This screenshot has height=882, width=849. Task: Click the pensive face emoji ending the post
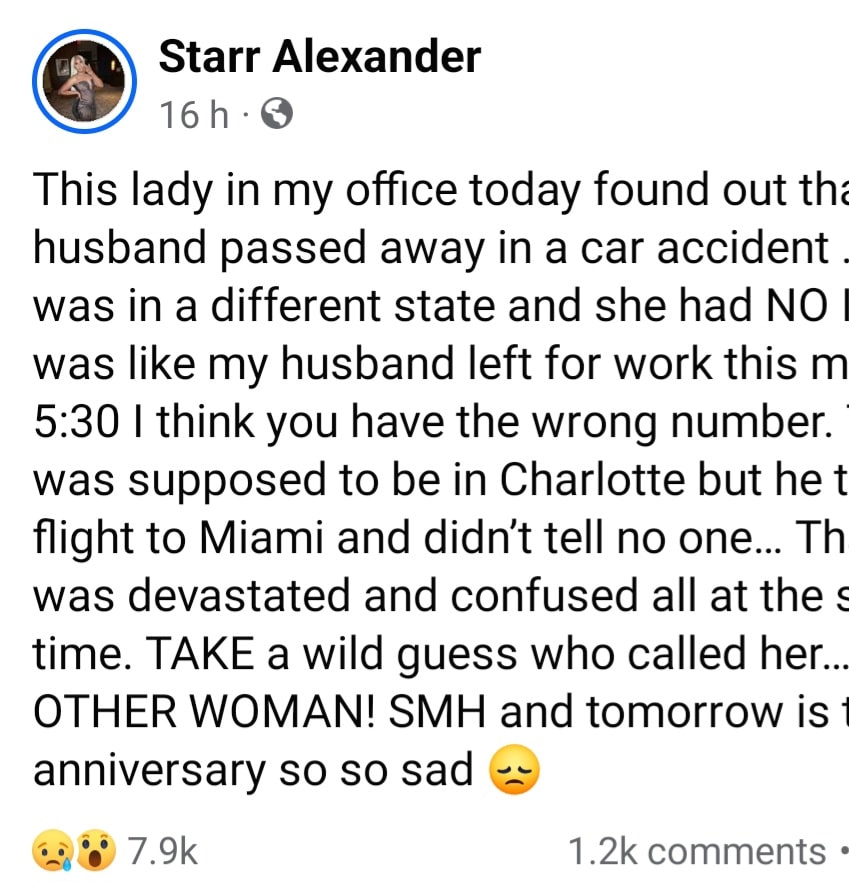515,771
